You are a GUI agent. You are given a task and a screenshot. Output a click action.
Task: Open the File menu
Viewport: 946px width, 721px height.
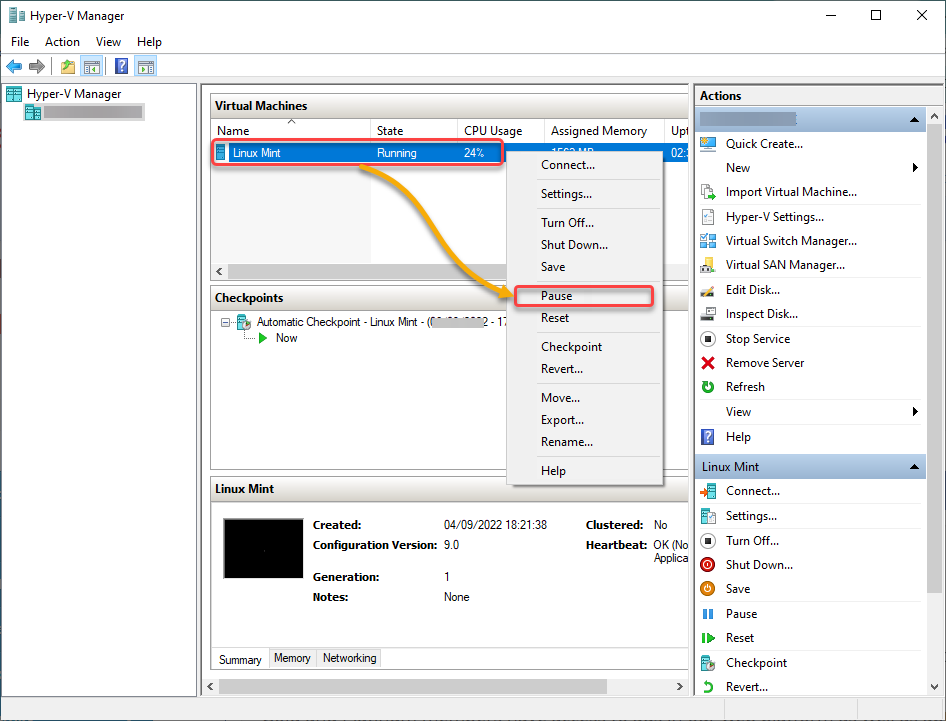pos(20,42)
